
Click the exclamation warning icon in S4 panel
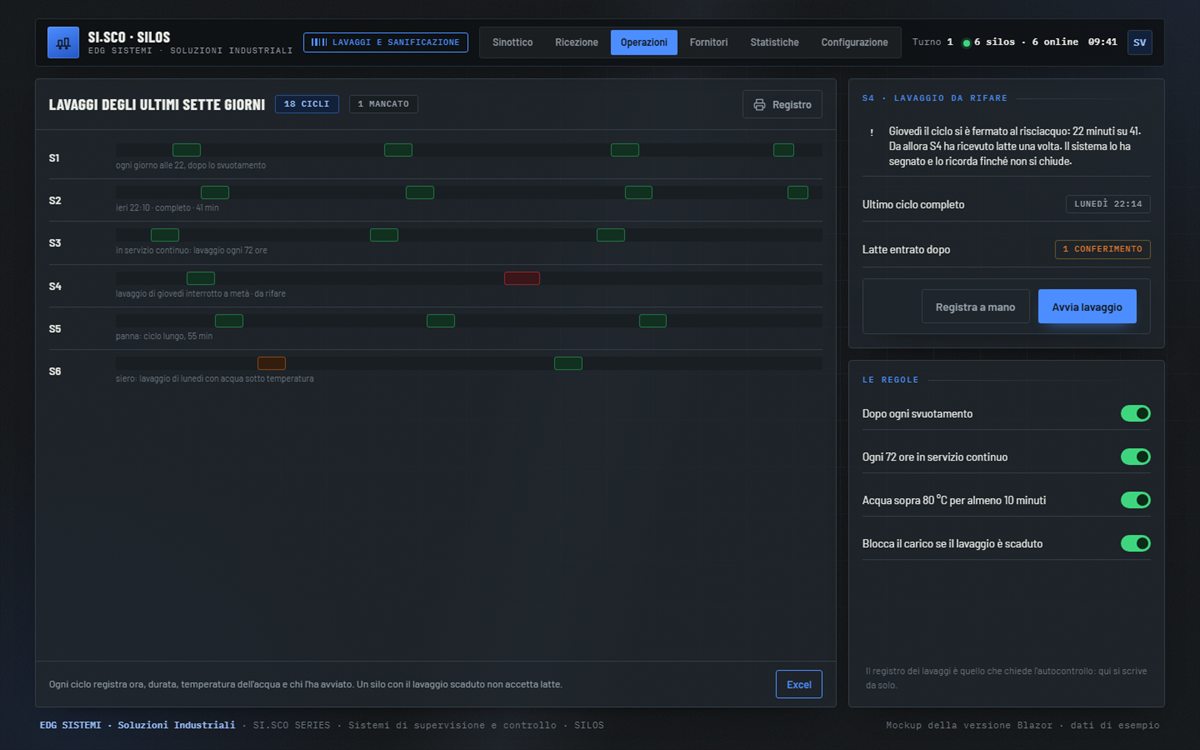(x=871, y=132)
